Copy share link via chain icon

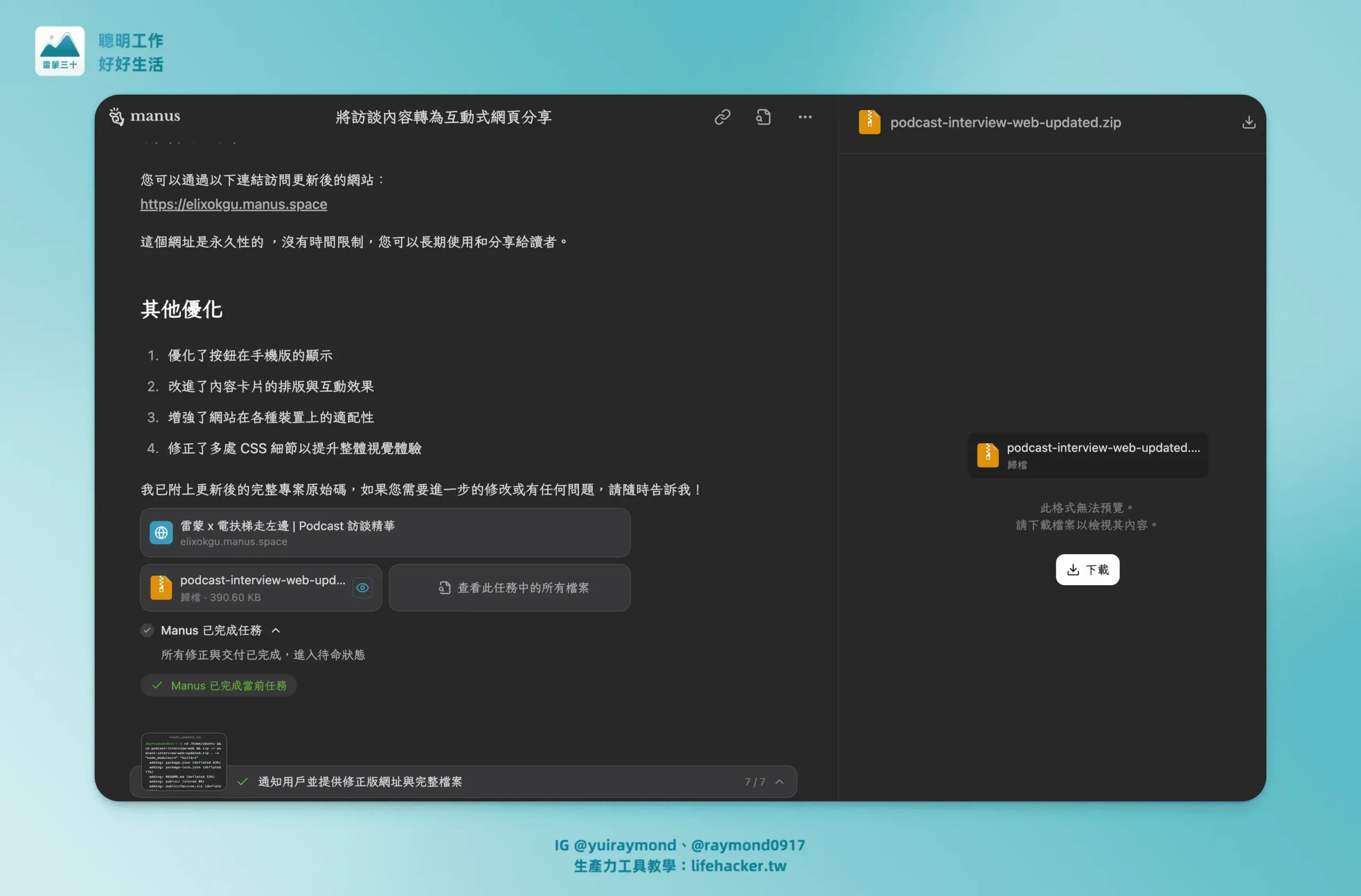click(x=722, y=117)
